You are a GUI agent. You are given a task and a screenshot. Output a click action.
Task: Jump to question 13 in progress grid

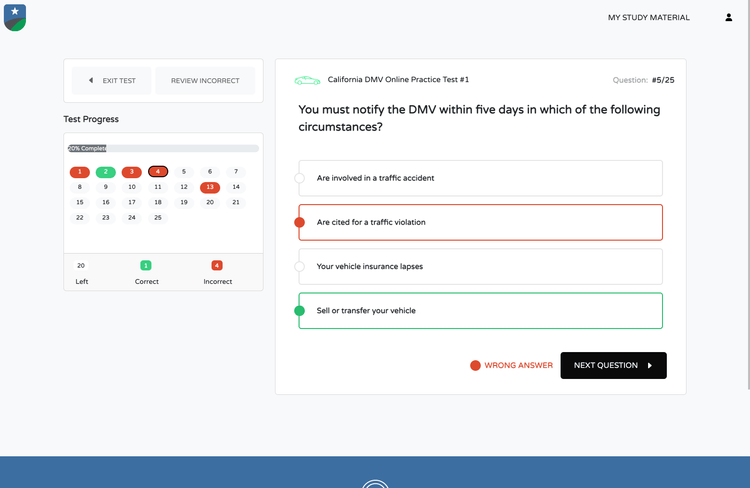point(210,187)
